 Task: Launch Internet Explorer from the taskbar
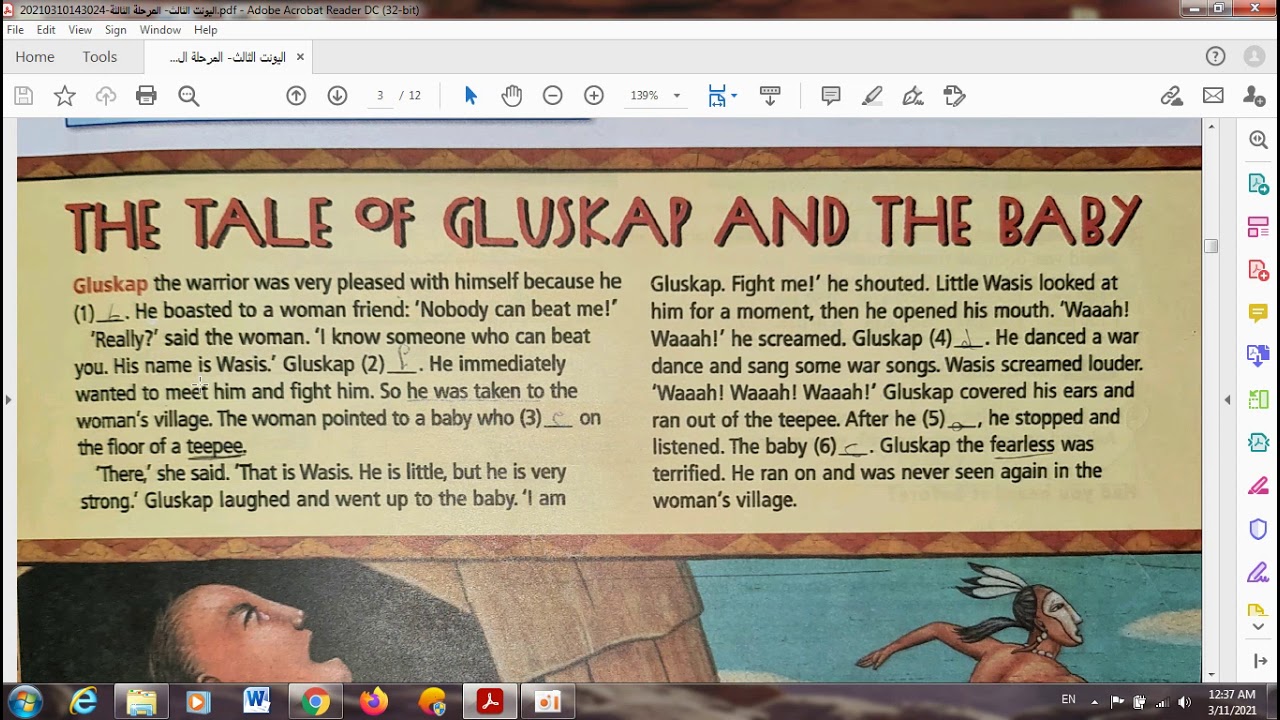click(83, 702)
